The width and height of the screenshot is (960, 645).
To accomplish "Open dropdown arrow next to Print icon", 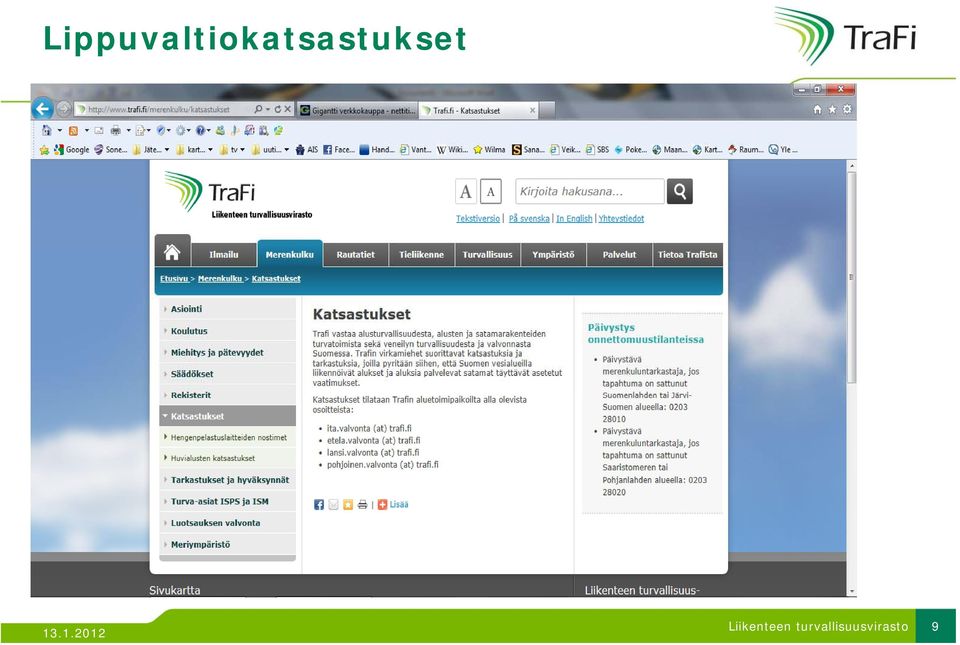I will coord(128,130).
